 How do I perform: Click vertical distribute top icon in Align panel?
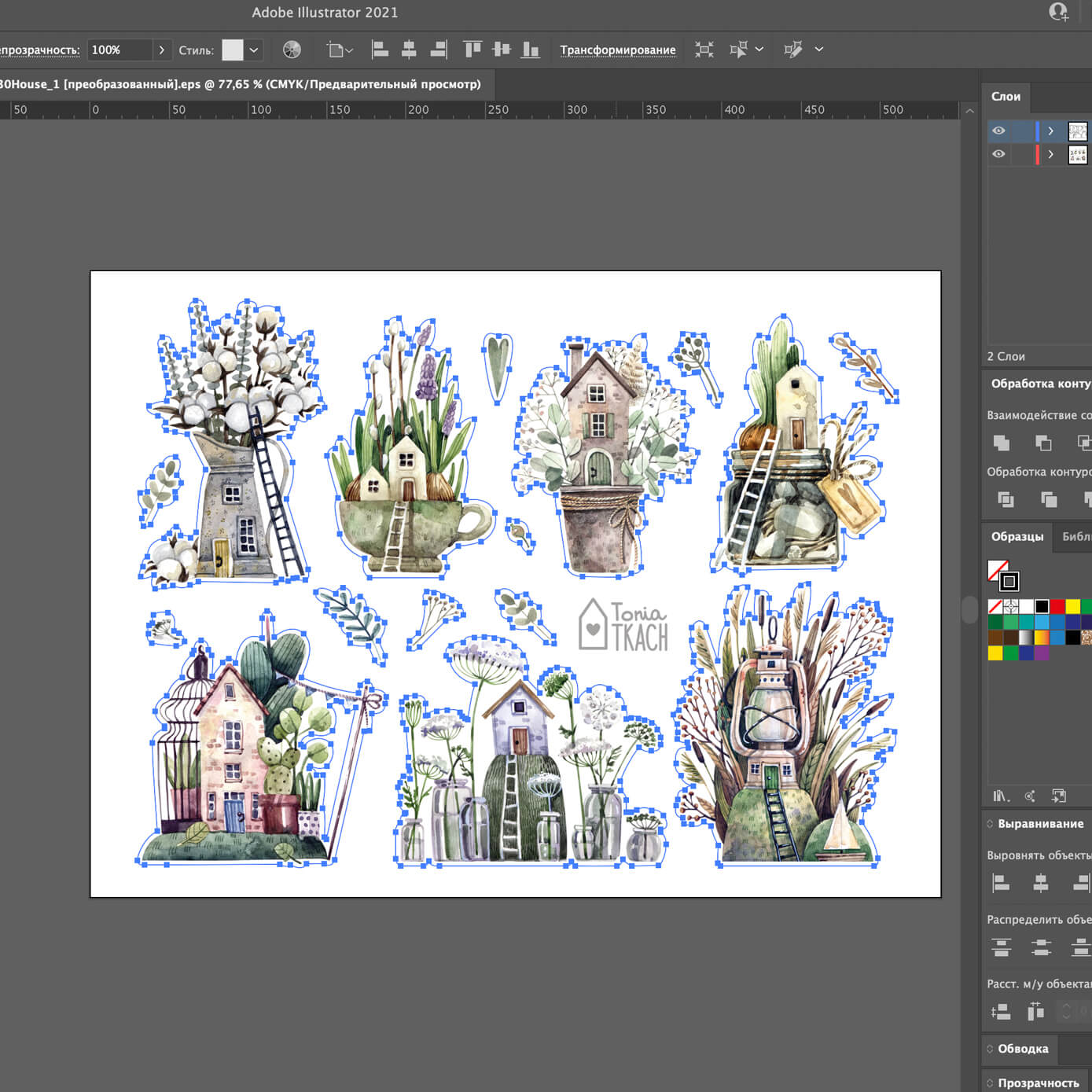(x=1001, y=947)
